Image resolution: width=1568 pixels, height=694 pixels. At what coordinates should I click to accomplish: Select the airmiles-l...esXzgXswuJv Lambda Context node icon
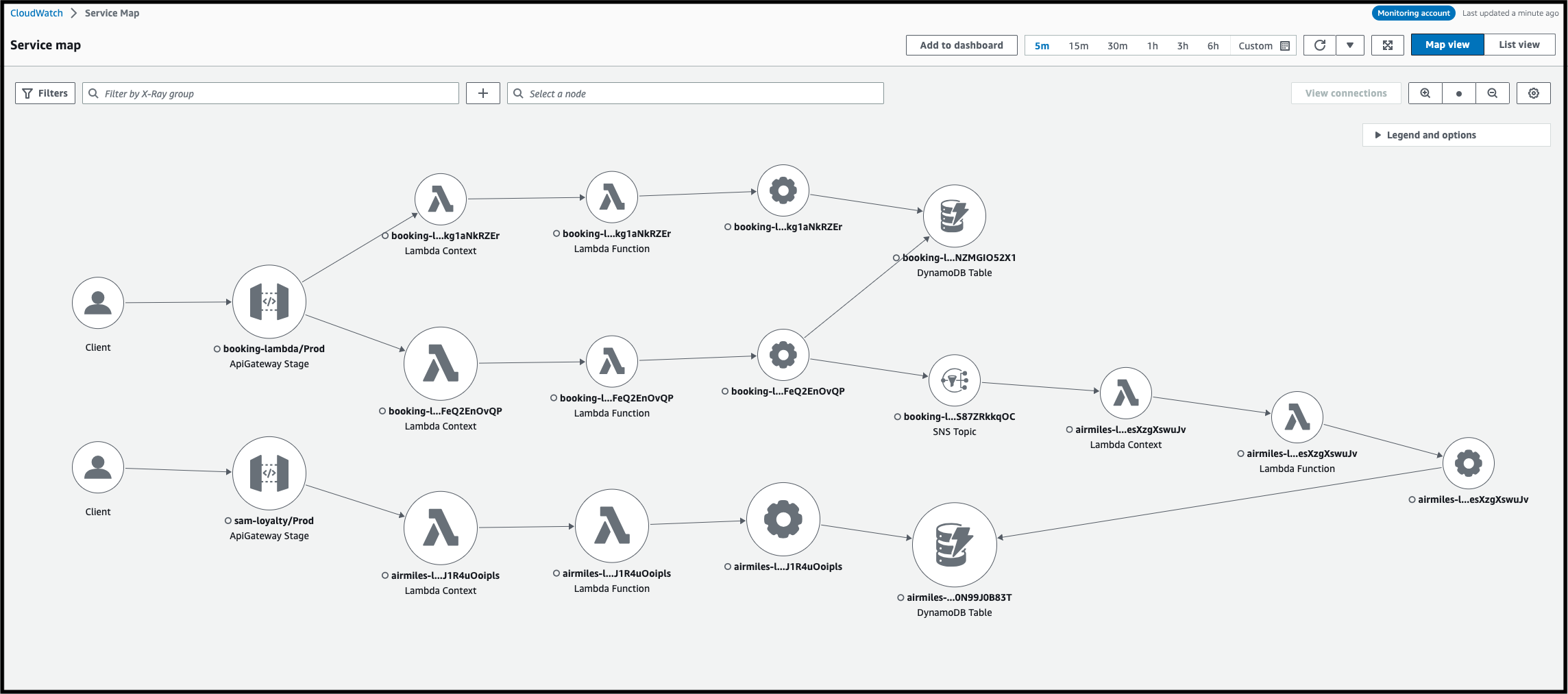pyautogui.click(x=1126, y=393)
